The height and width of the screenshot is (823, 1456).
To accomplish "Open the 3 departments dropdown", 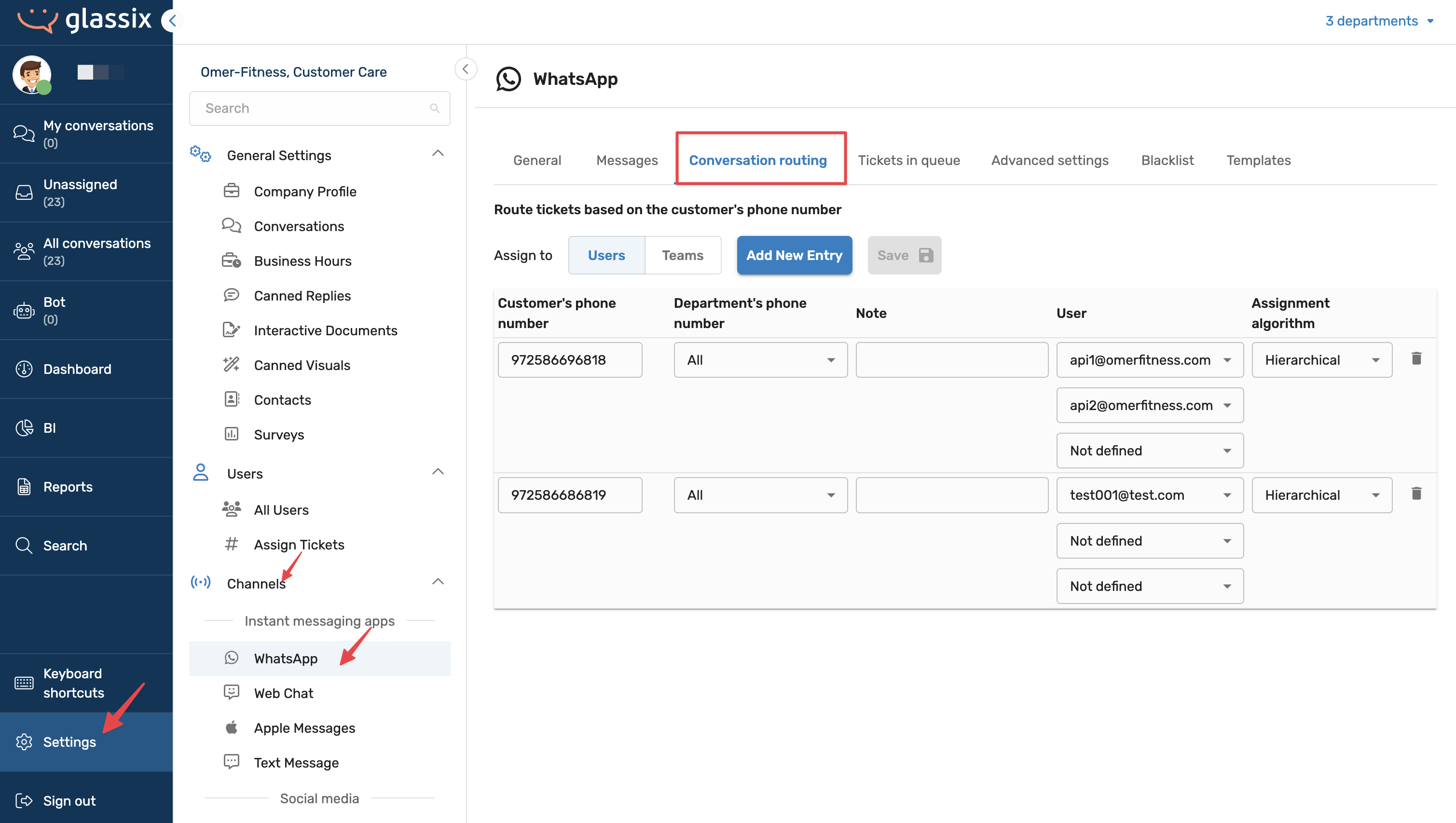I will click(x=1378, y=21).
